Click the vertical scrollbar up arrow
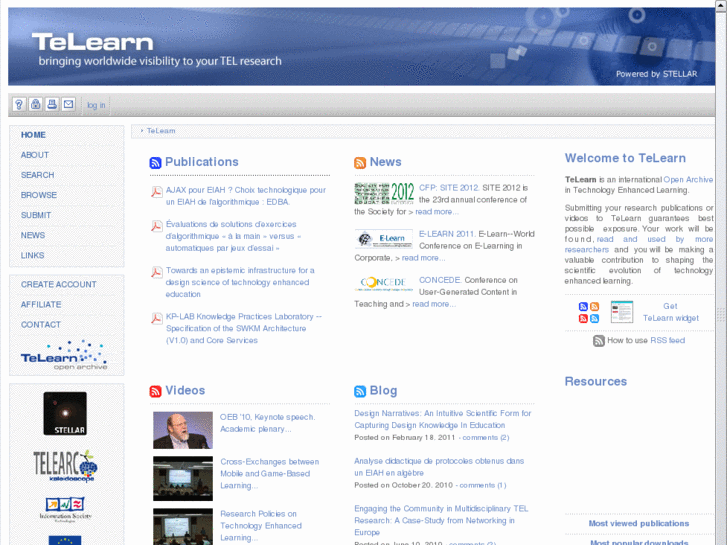The image size is (727, 545). 721,5
